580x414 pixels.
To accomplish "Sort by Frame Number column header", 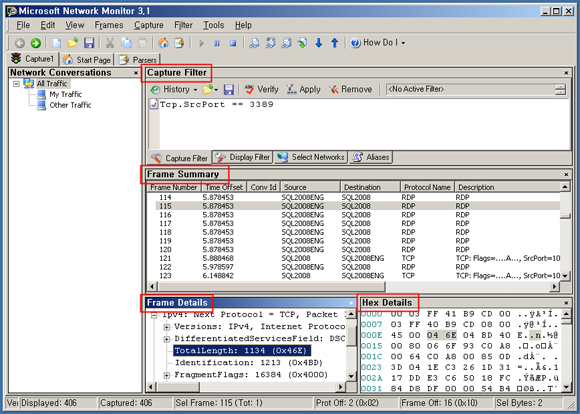I will point(174,187).
